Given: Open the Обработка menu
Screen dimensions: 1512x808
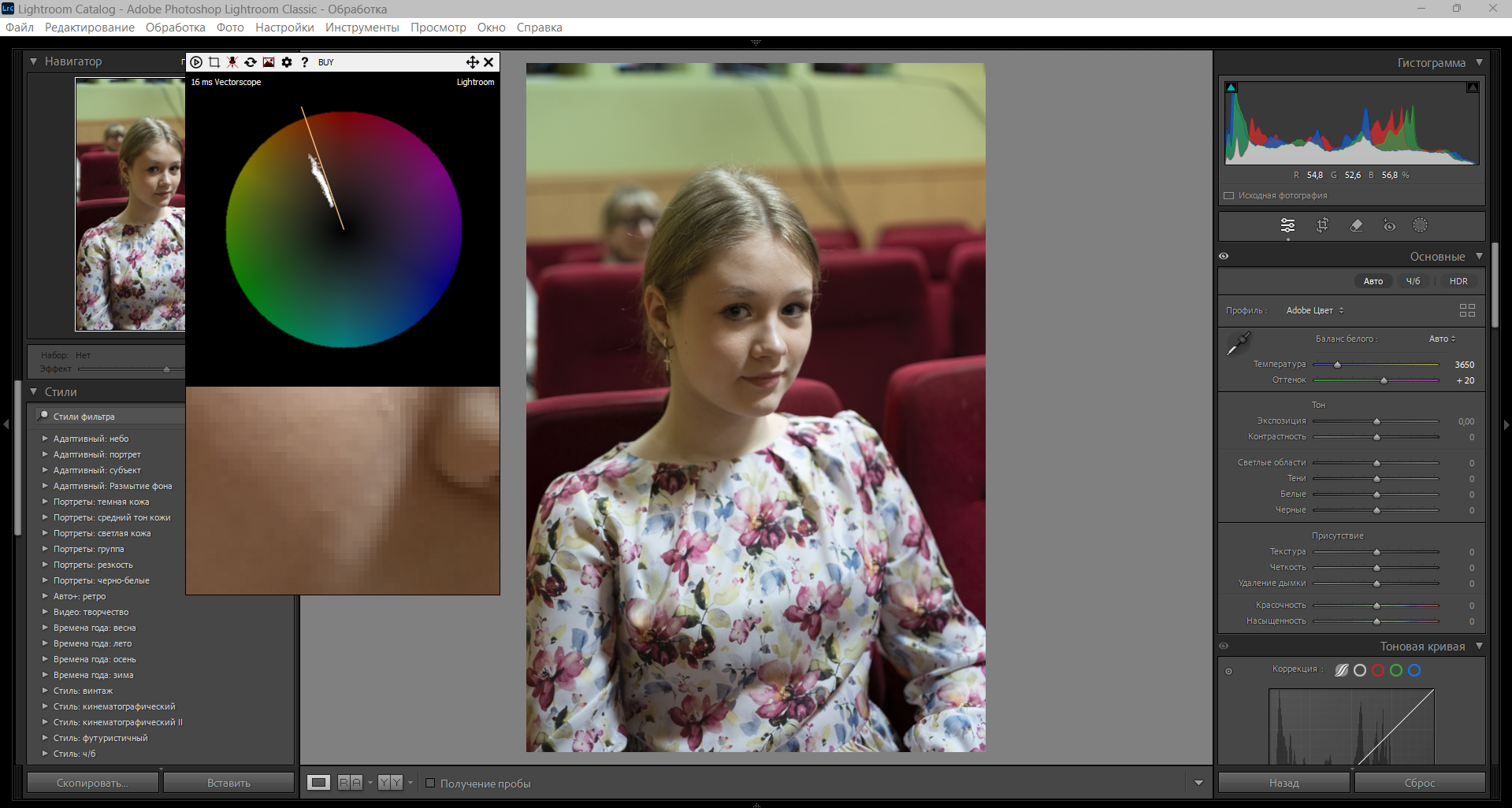Looking at the screenshot, I should tap(175, 28).
